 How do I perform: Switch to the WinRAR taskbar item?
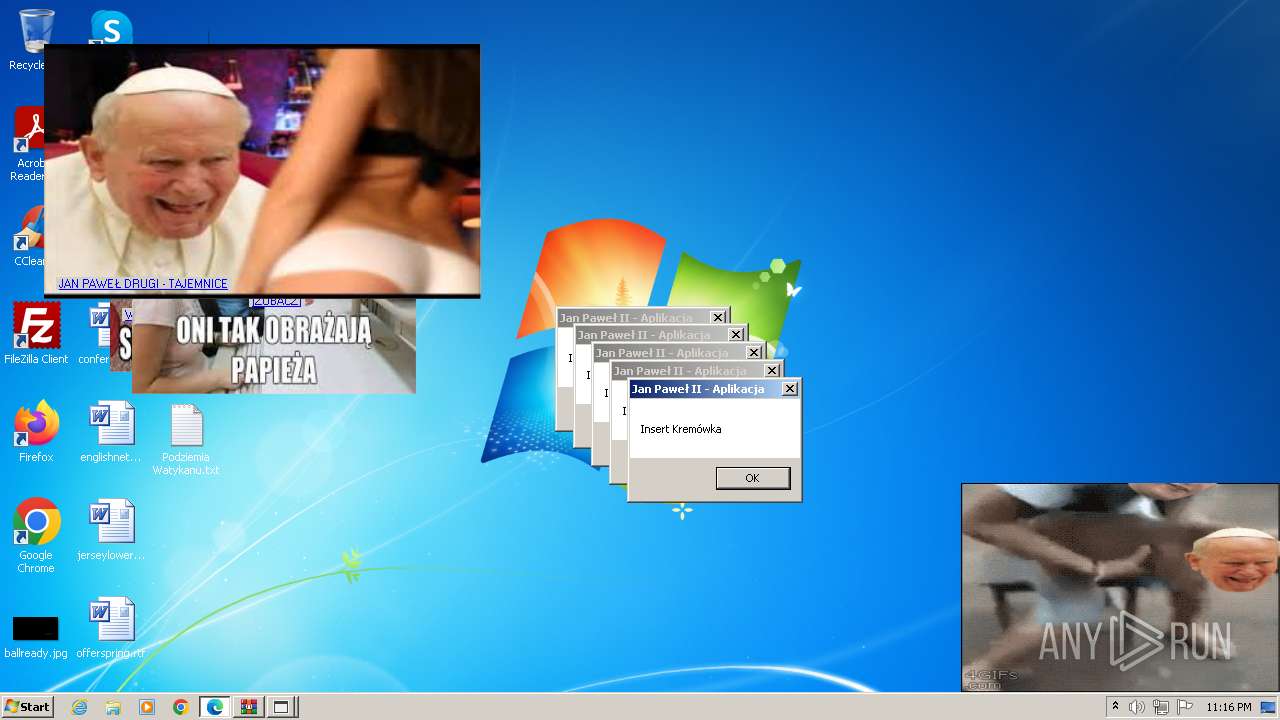click(249, 707)
